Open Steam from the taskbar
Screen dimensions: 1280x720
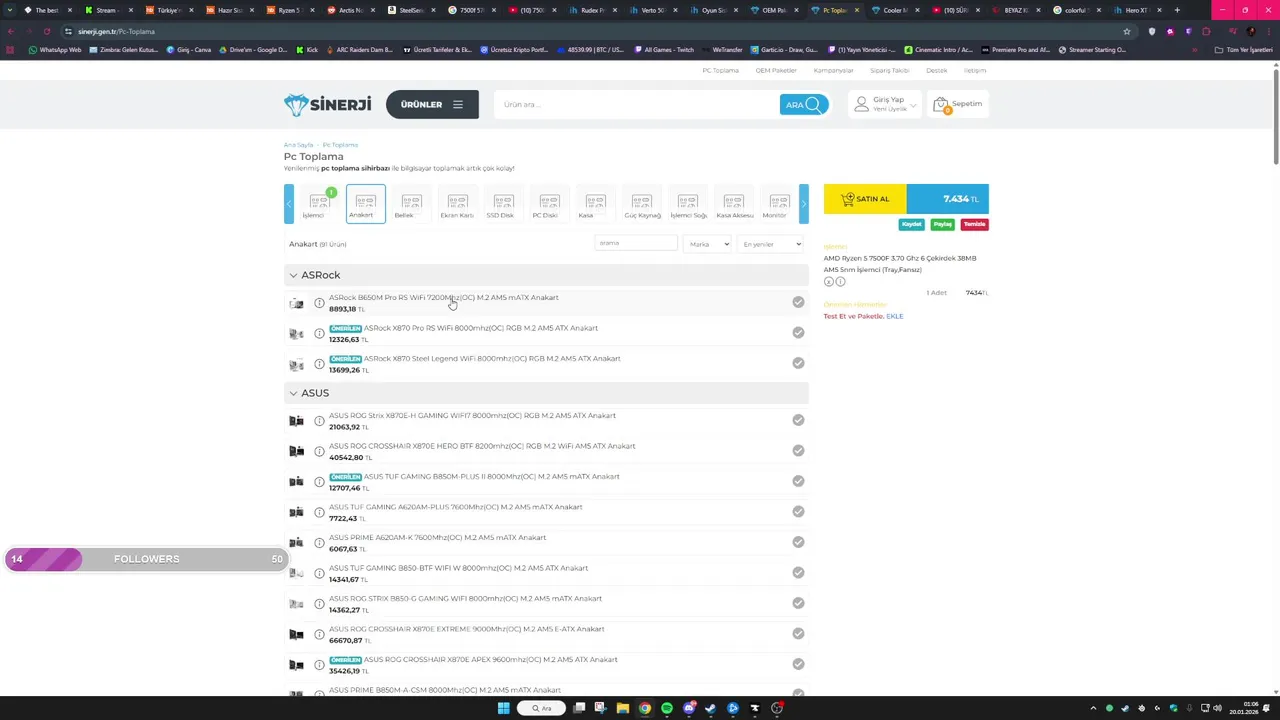[711, 708]
